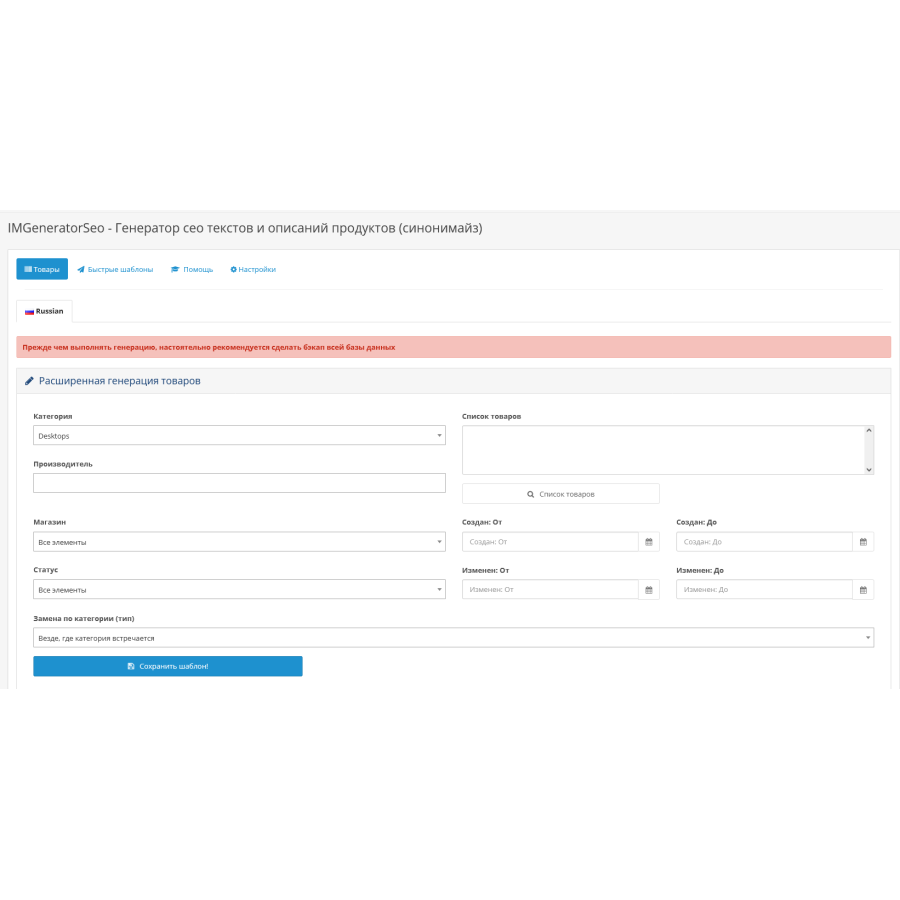Focus the Производитель input field
This screenshot has height=900, width=900.
coord(239,483)
